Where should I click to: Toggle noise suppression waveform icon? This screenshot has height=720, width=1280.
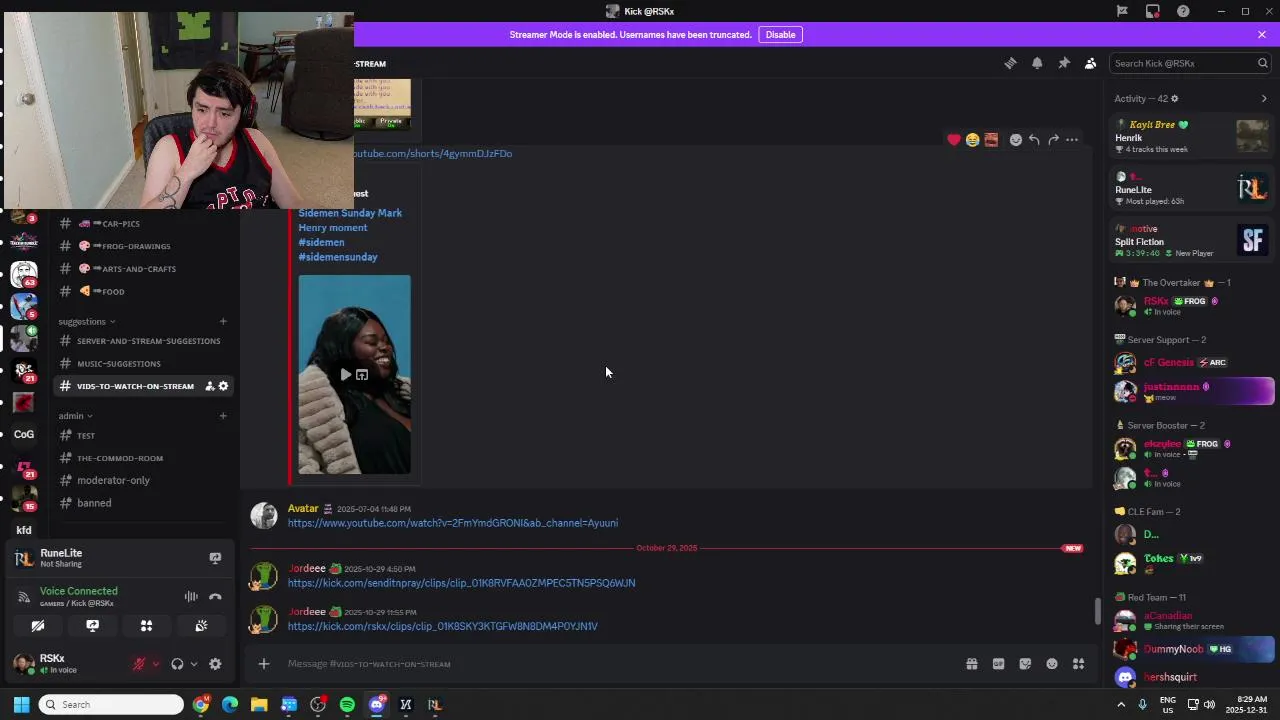pyautogui.click(x=191, y=597)
